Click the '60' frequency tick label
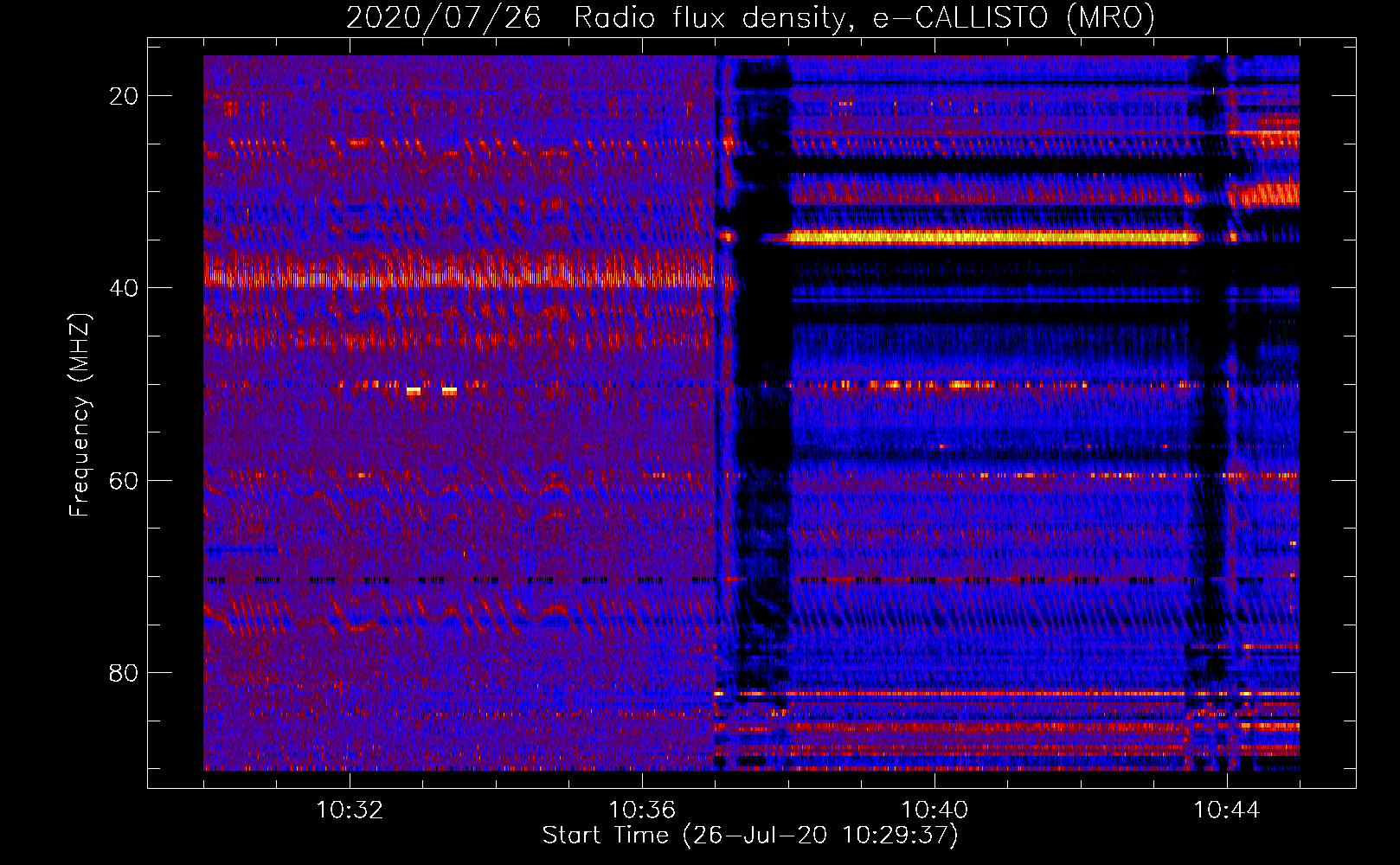Screen dimensions: 1400x865 (x=124, y=480)
